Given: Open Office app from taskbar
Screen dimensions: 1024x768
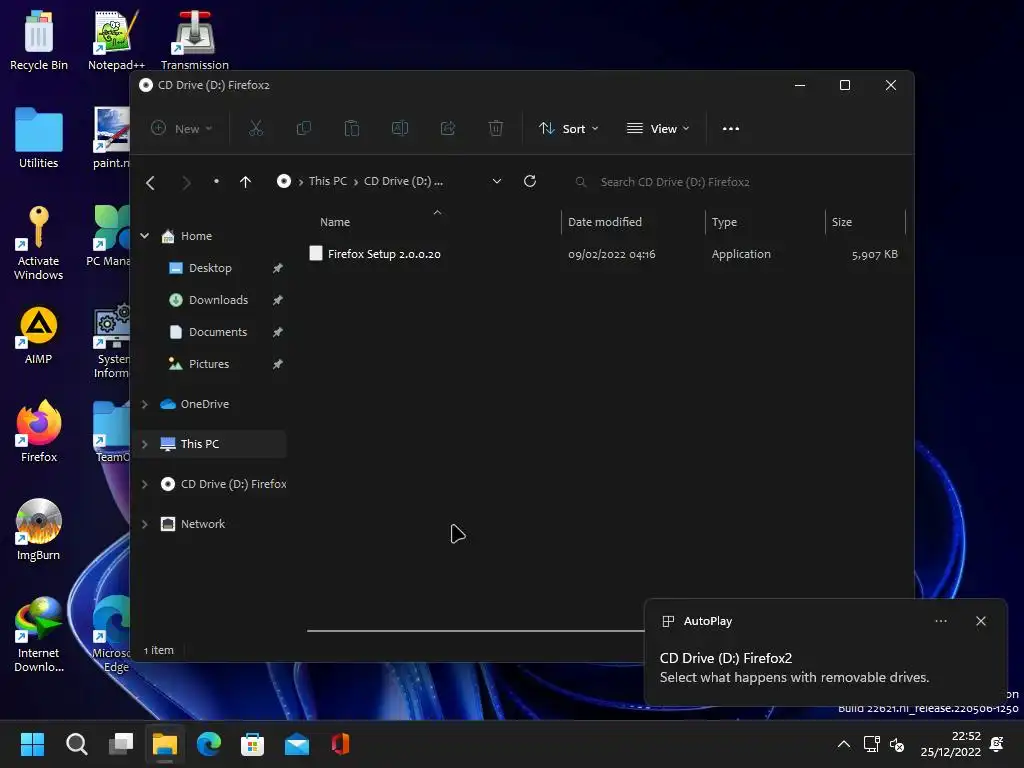Looking at the screenshot, I should [340, 744].
